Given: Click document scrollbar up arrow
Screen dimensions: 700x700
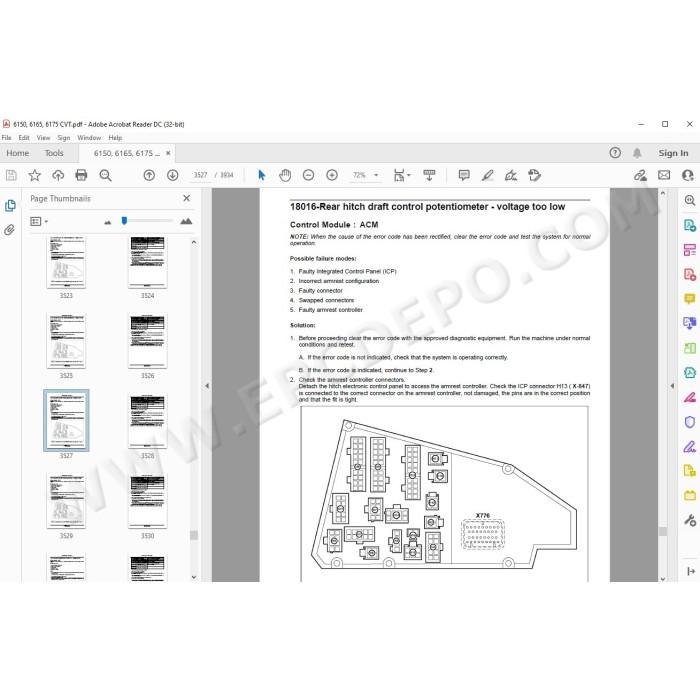Looking at the screenshot, I should [662, 193].
